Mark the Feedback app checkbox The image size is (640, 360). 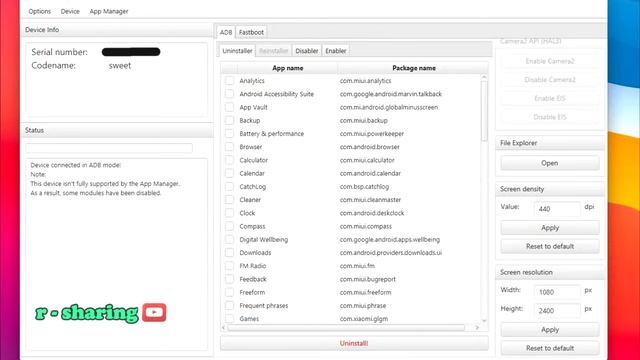coord(229,279)
